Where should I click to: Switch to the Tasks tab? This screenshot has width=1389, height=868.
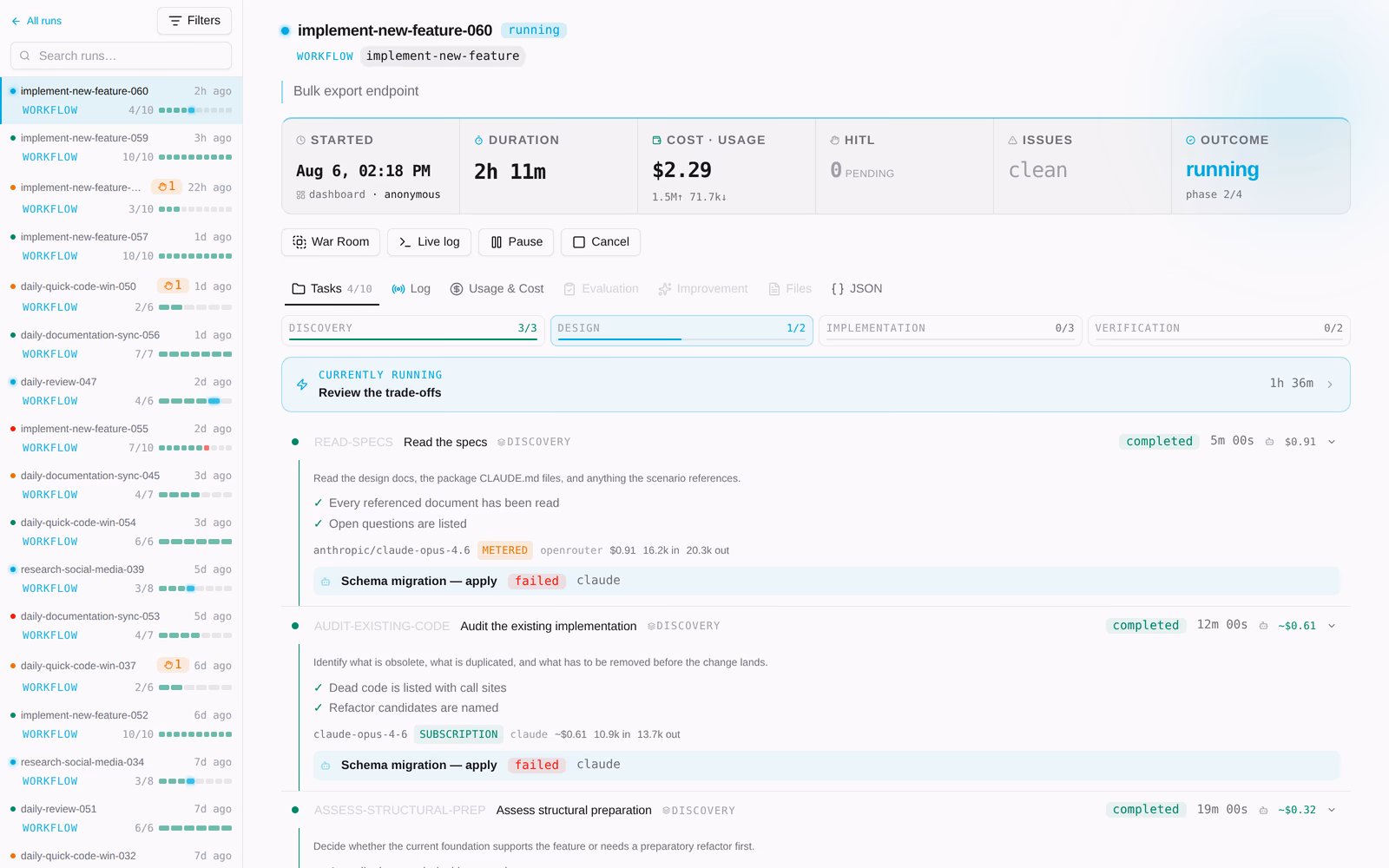332,289
